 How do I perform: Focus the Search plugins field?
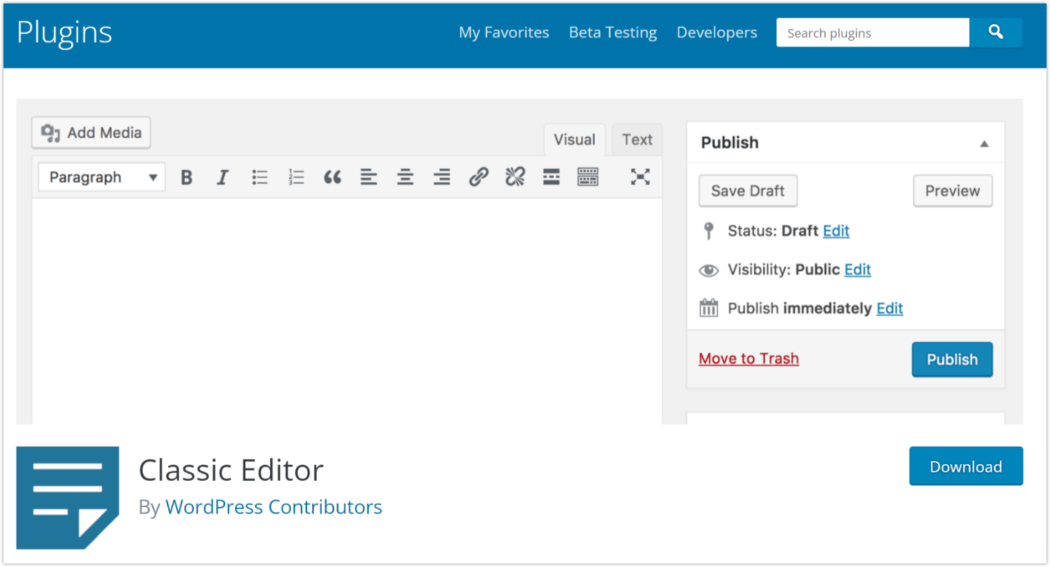pyautogui.click(x=873, y=32)
